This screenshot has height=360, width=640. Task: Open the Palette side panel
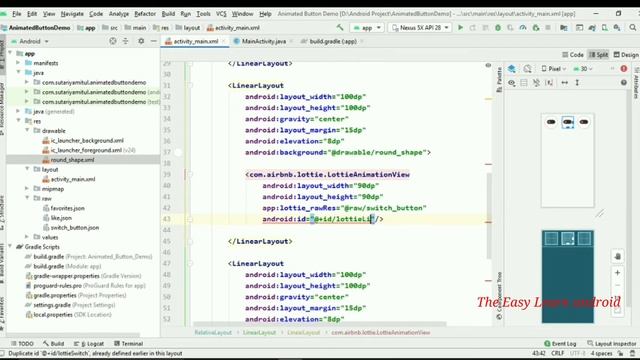(499, 80)
